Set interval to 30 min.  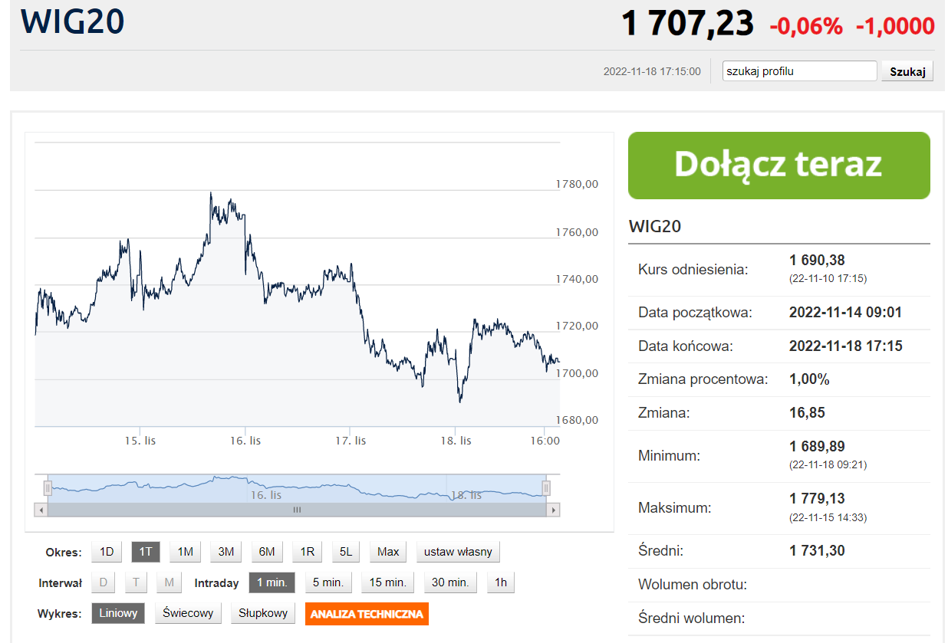click(450, 583)
